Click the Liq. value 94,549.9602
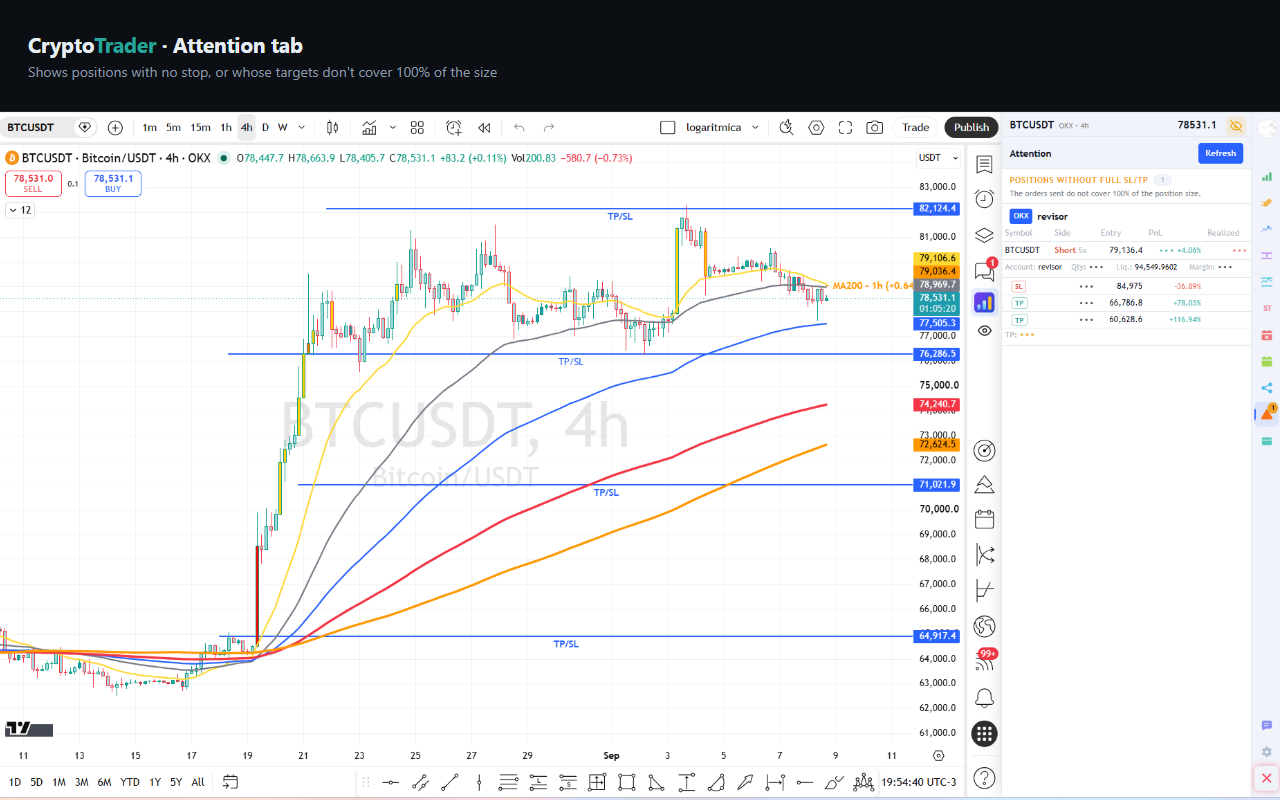Screen dimensions: 1280x800 (1156, 267)
